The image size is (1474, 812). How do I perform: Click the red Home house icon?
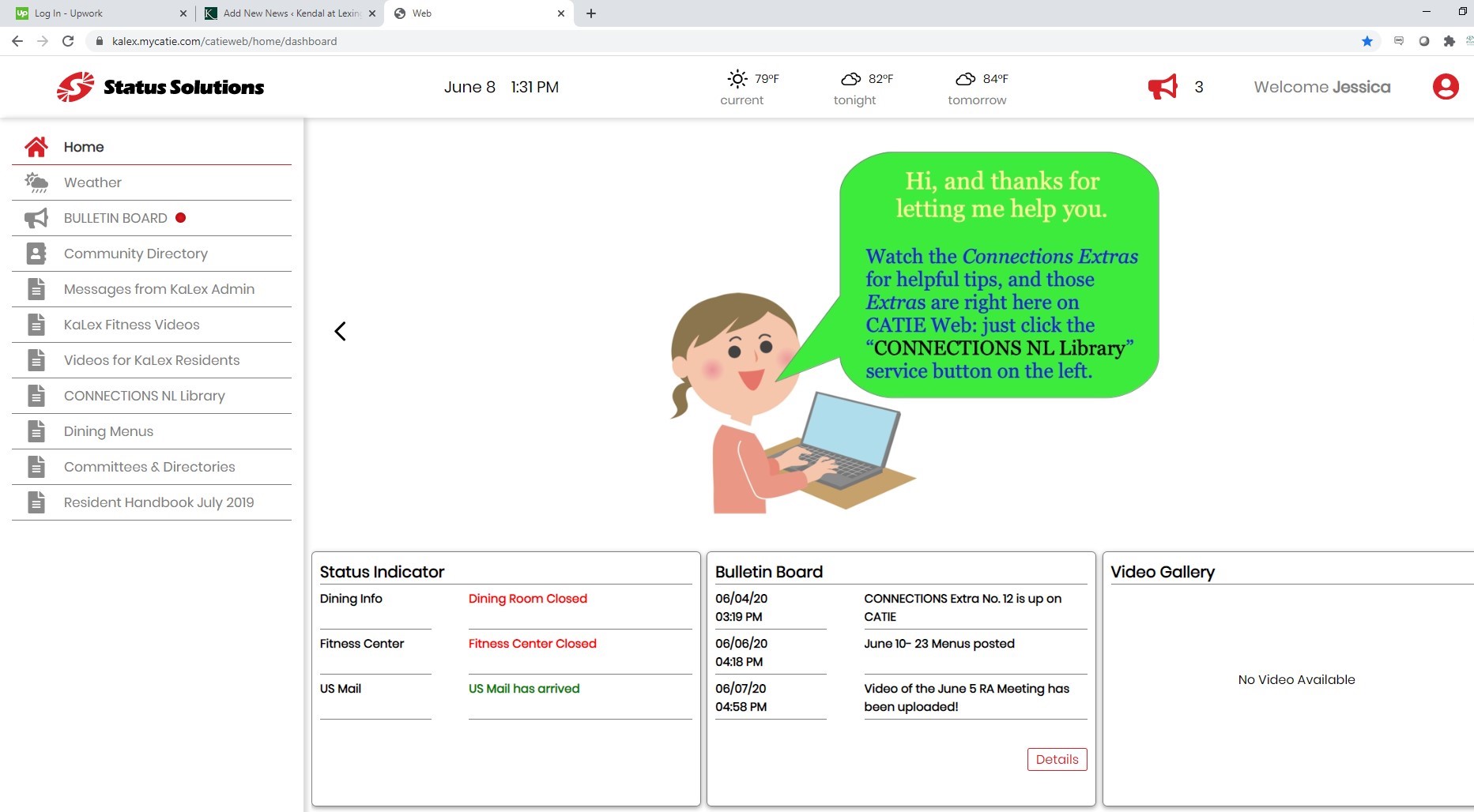click(x=36, y=147)
